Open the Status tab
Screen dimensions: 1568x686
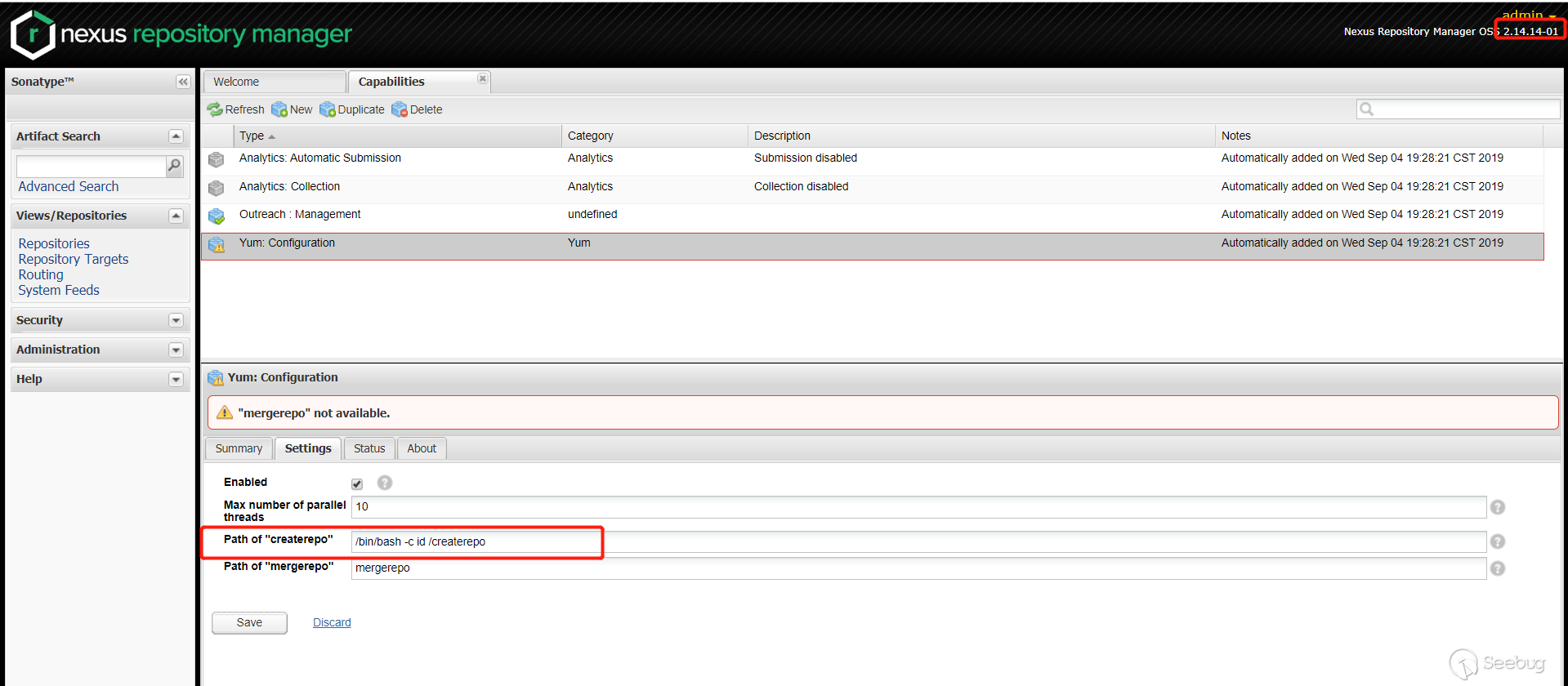[x=369, y=448]
